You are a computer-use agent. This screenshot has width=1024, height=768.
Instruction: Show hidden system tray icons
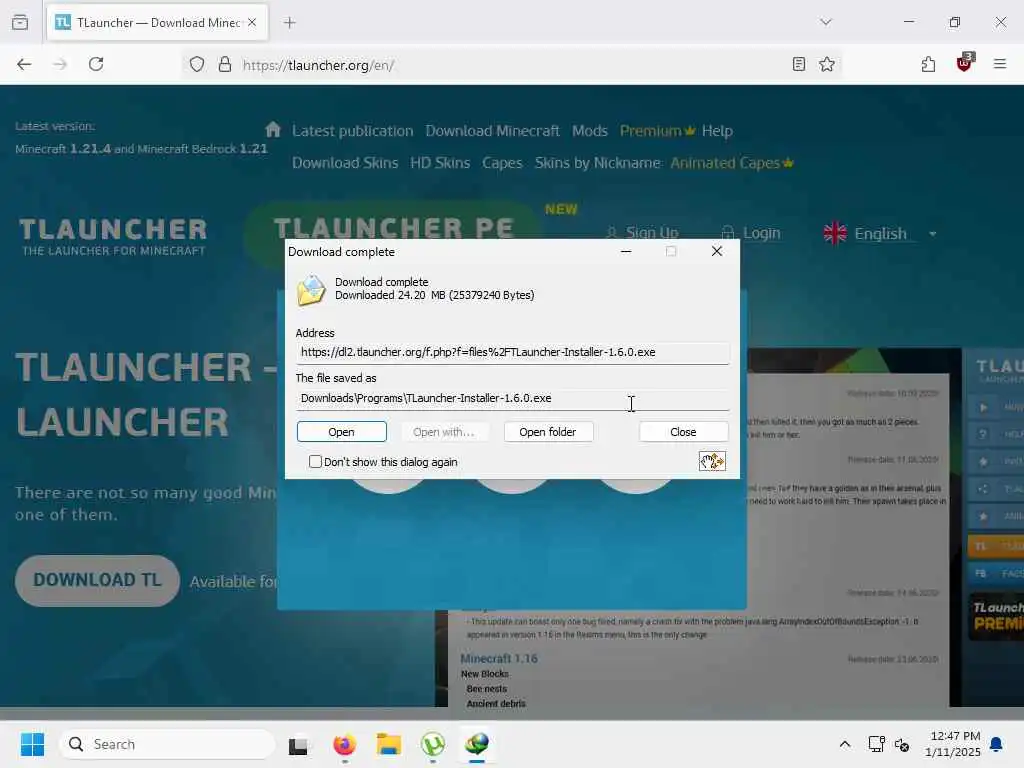[844, 744]
